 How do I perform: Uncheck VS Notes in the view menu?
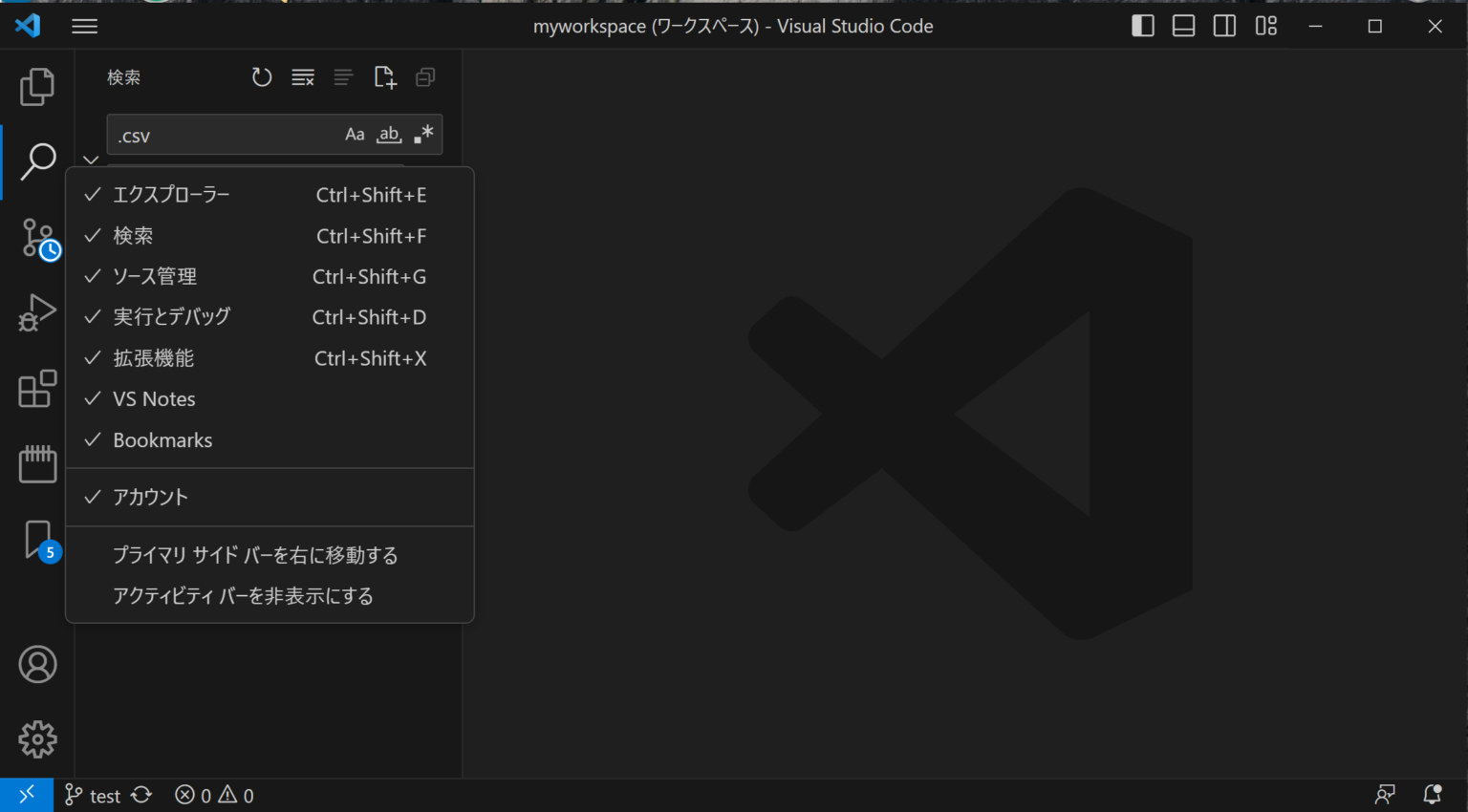tap(154, 398)
